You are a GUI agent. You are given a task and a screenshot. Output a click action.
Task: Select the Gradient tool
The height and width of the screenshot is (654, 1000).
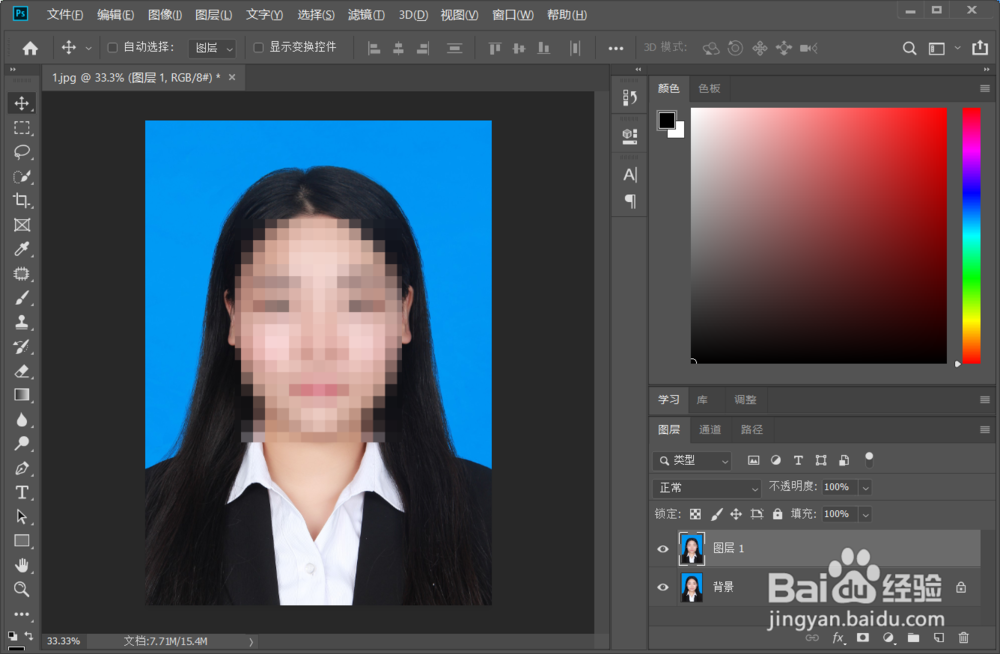(x=22, y=395)
